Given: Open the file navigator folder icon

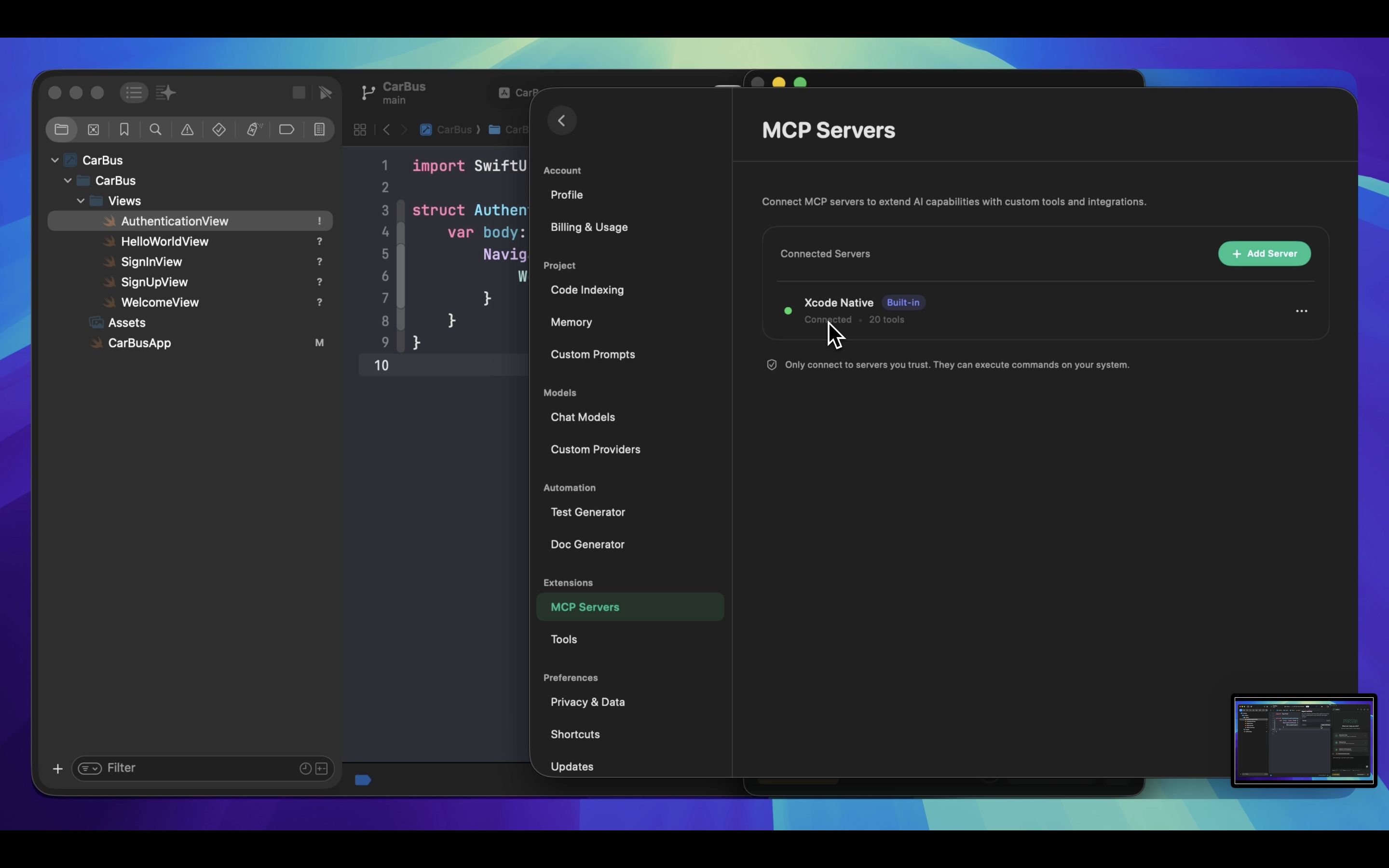Looking at the screenshot, I should click(62, 130).
